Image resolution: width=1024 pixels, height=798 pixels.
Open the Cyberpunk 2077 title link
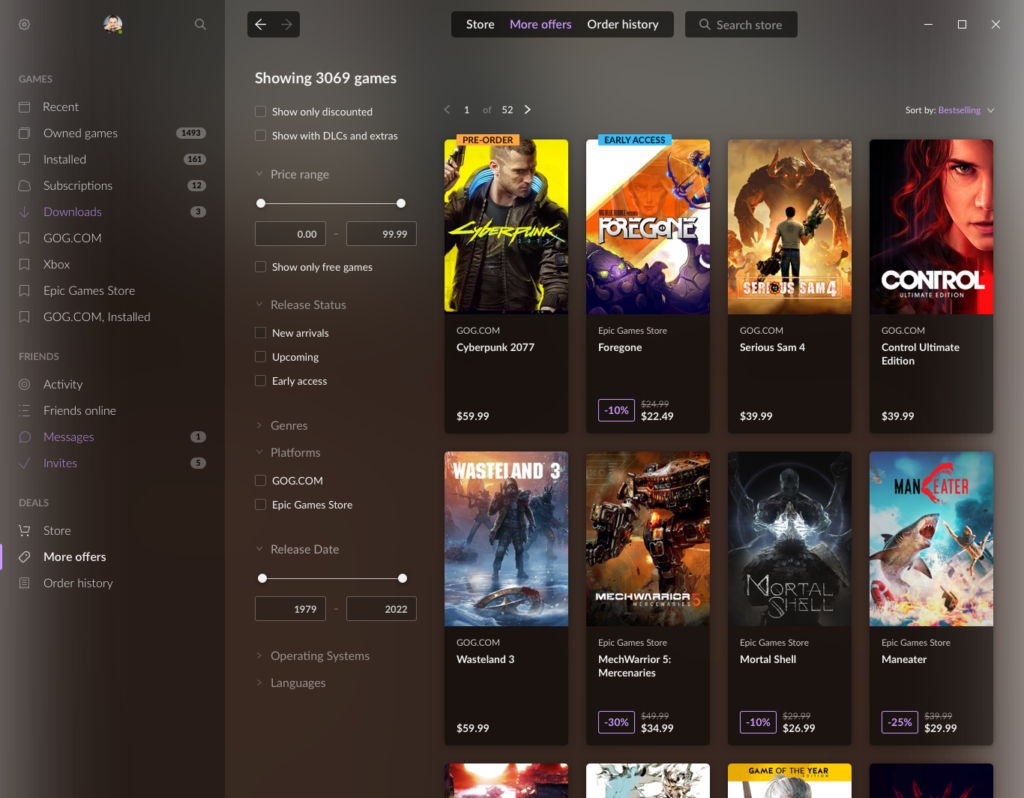pos(495,348)
